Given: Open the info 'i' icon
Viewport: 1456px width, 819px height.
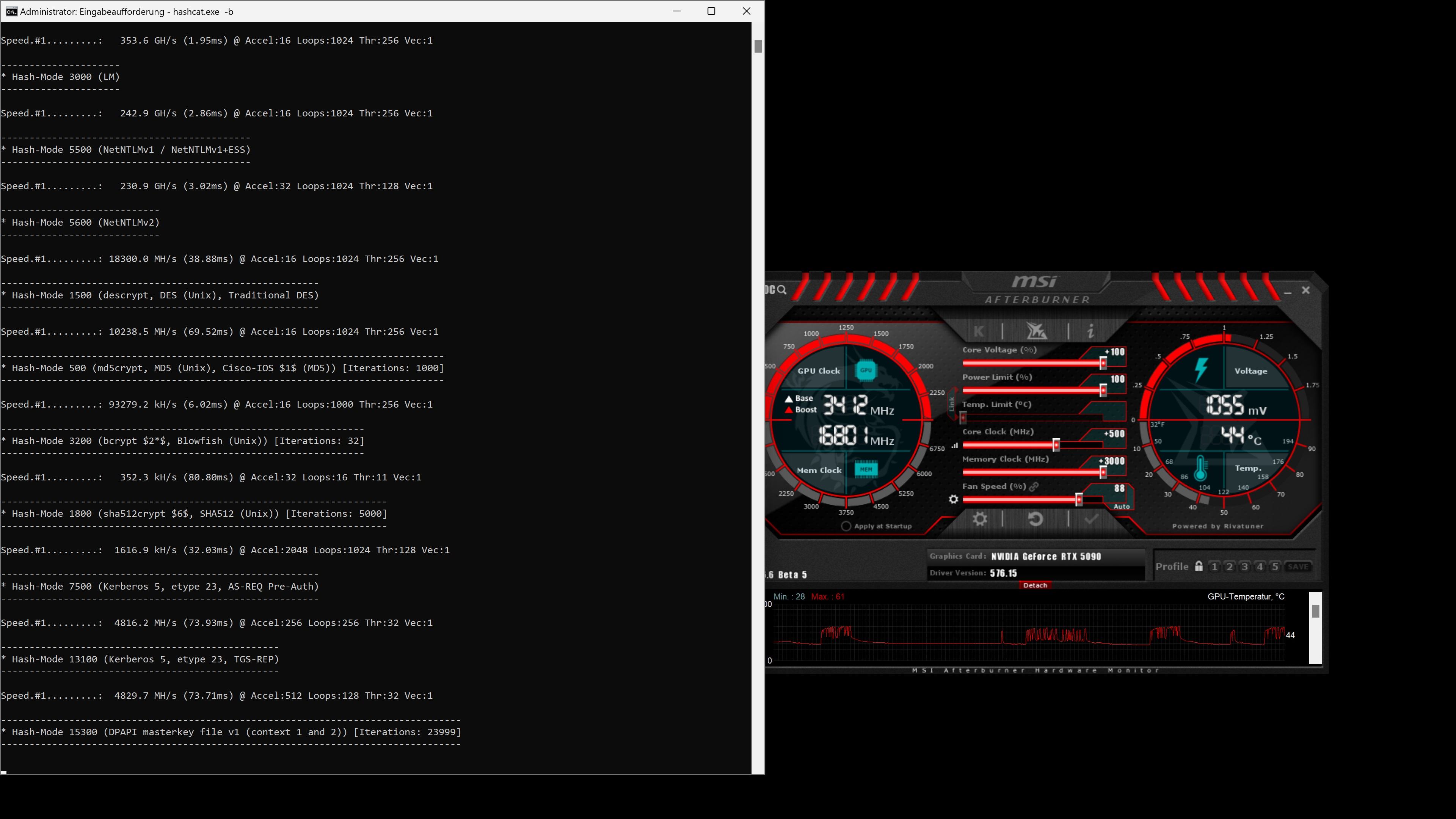Looking at the screenshot, I should [1090, 331].
